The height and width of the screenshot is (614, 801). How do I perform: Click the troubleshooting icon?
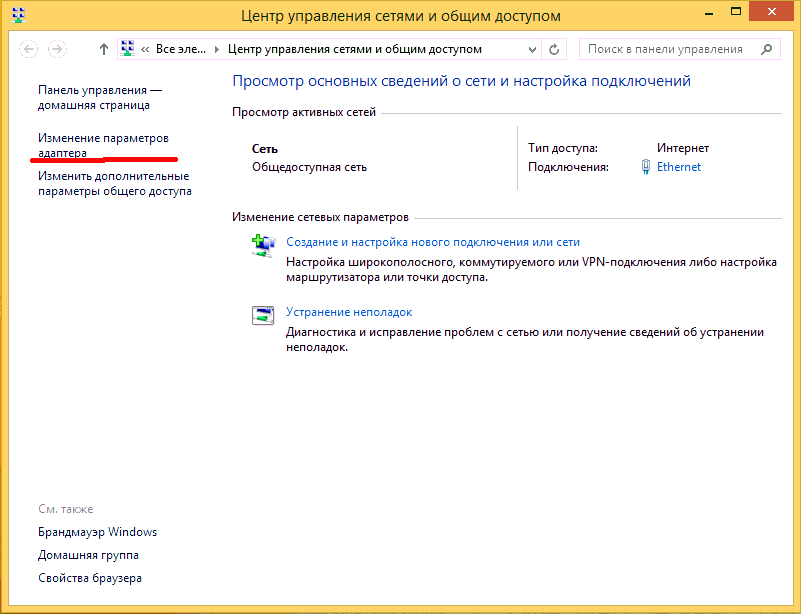(263, 315)
